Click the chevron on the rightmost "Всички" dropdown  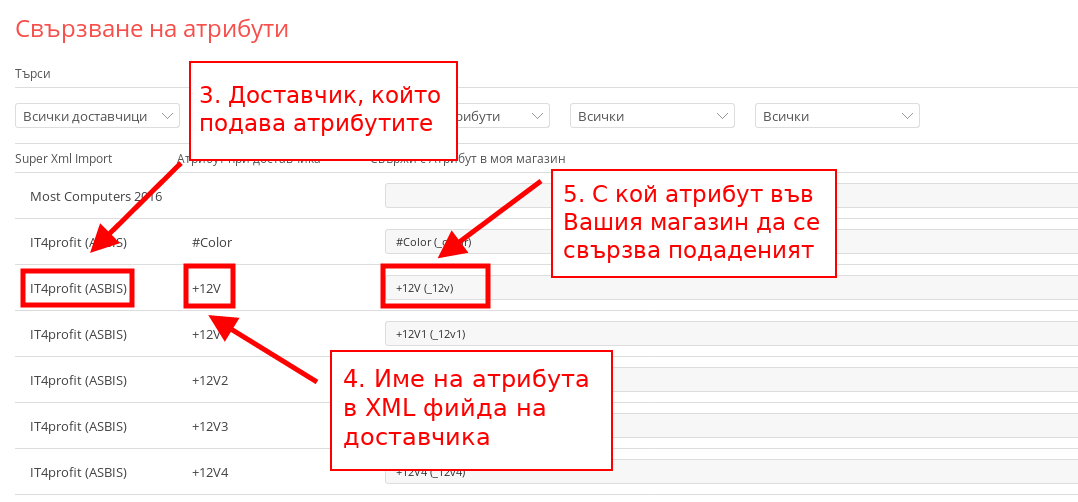[x=906, y=116]
